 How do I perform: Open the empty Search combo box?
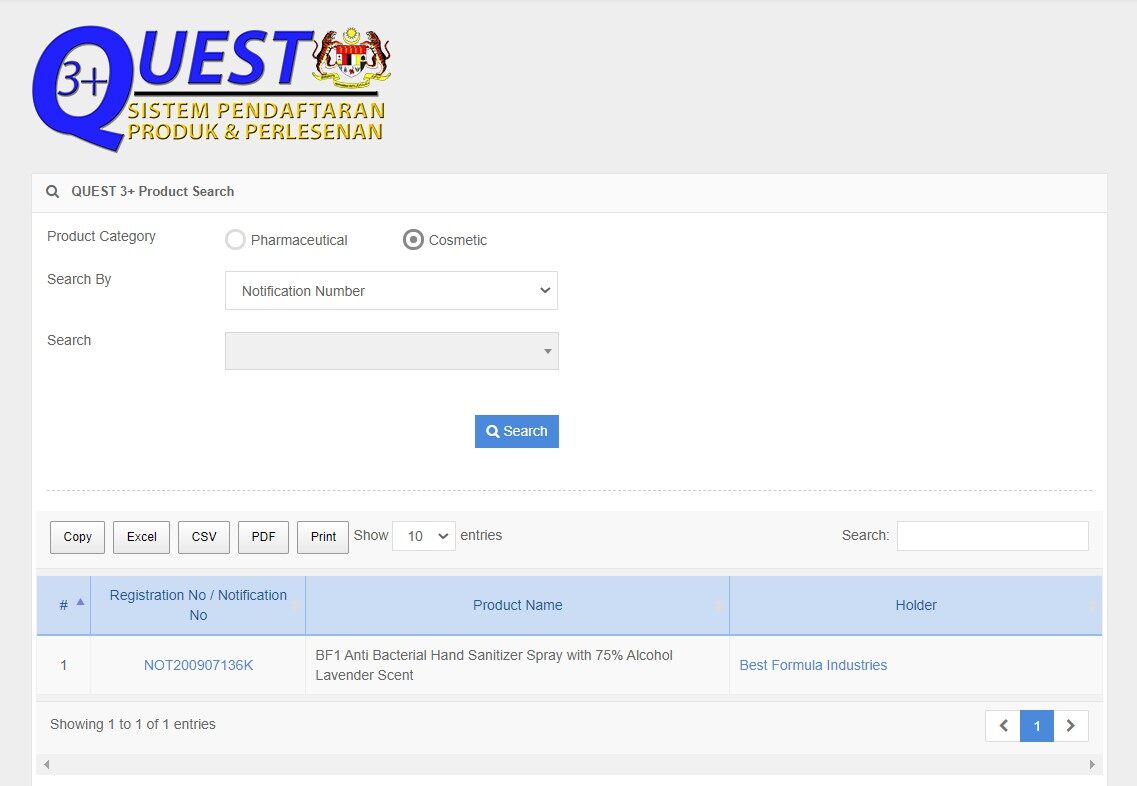pos(391,351)
